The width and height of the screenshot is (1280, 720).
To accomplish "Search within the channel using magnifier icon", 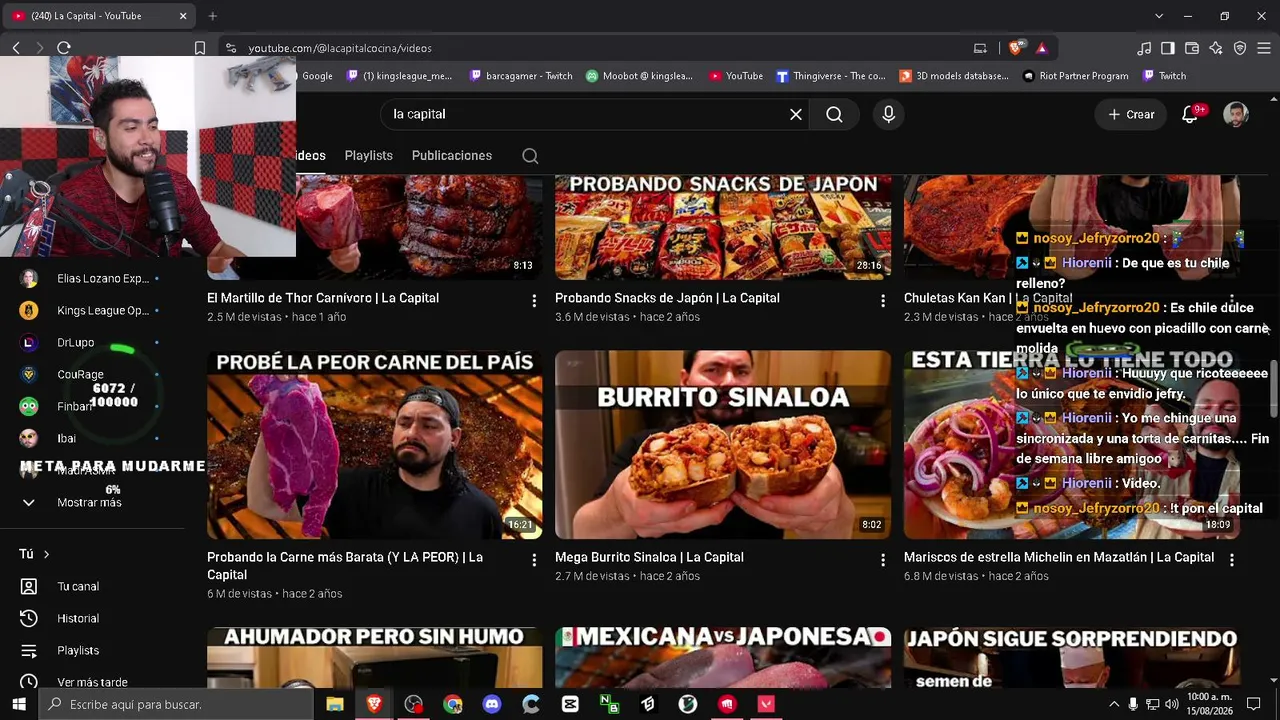I will tap(530, 156).
